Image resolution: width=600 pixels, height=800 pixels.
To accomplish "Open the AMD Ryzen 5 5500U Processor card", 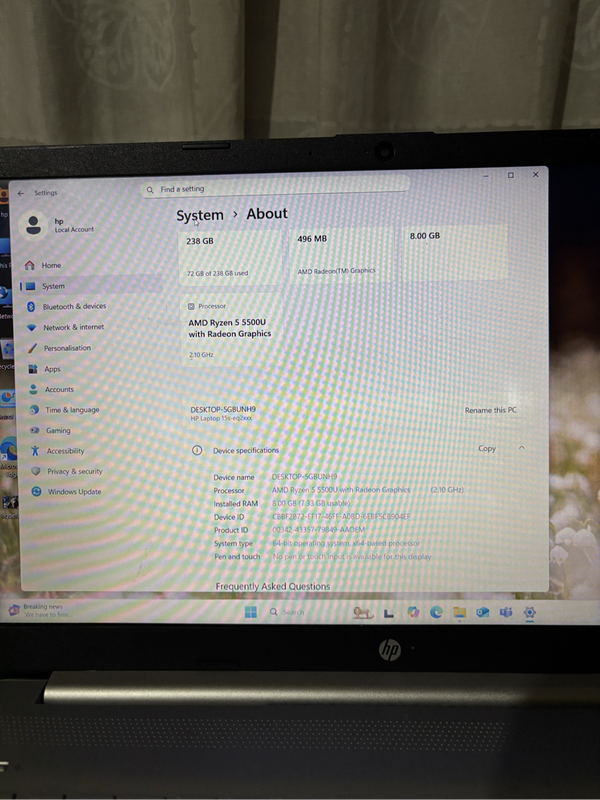I will (x=232, y=330).
